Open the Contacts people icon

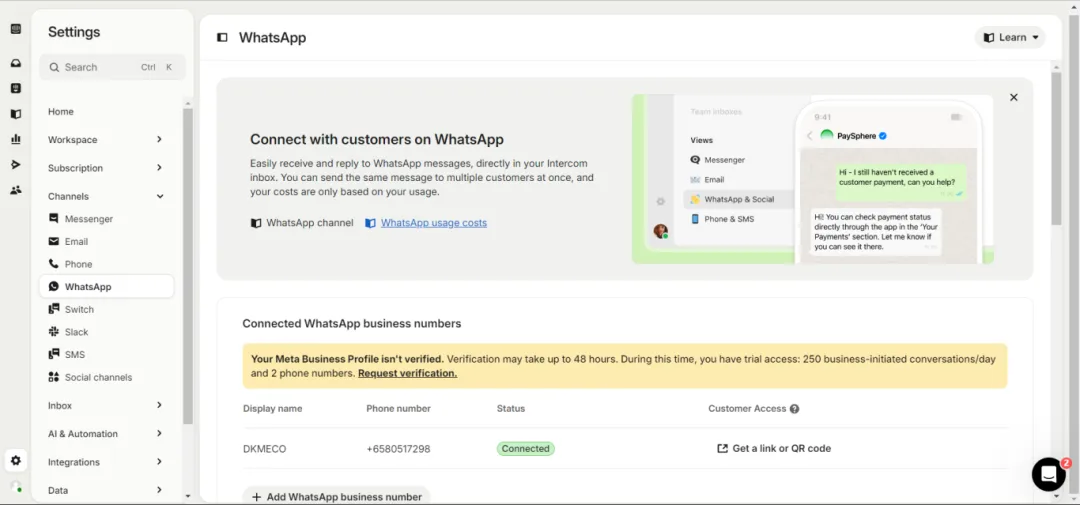(16, 190)
